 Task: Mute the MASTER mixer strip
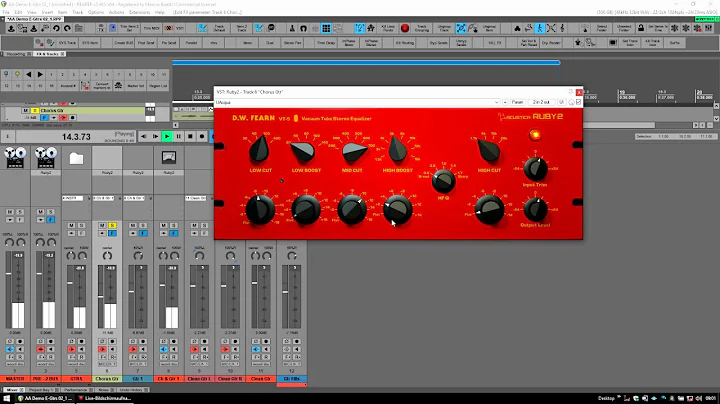pyautogui.click(x=10, y=212)
